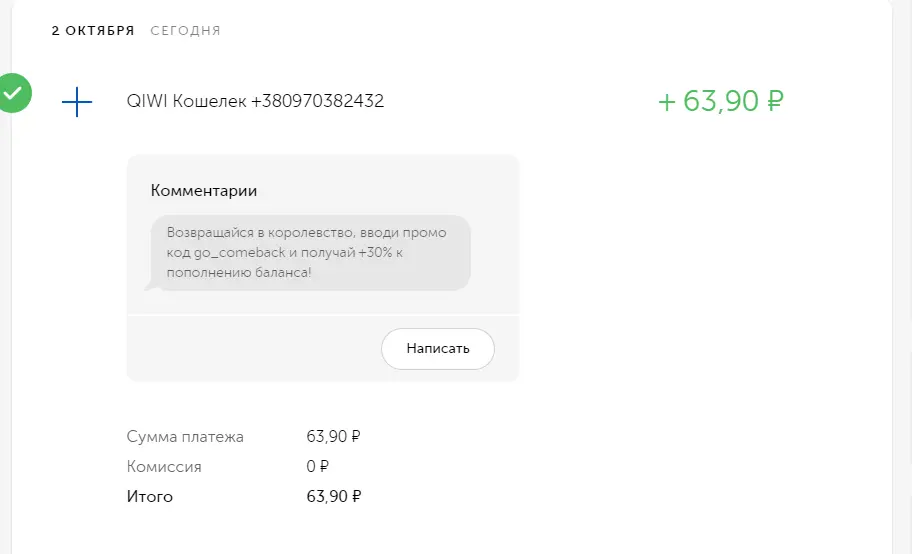Click the go_comeback promo comment bubble

click(x=311, y=253)
